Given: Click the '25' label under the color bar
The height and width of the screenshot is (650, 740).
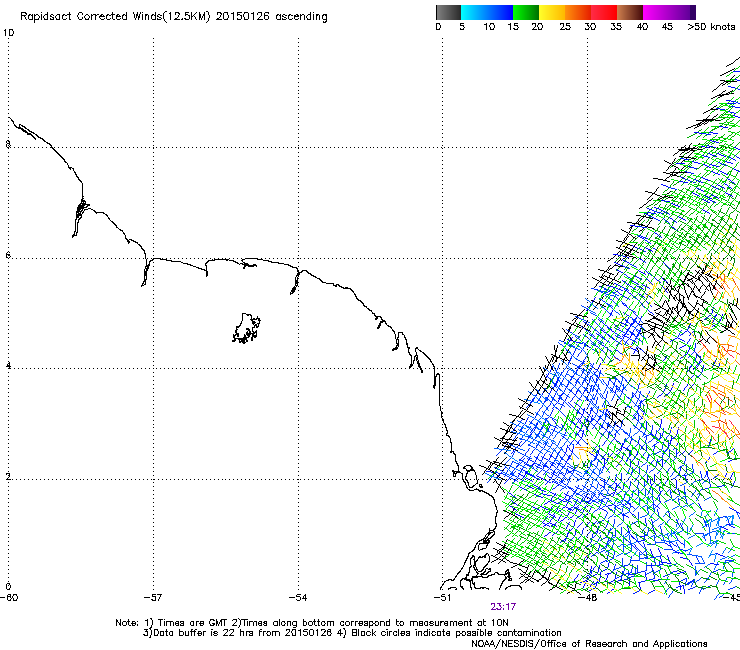Looking at the screenshot, I should (x=565, y=27).
